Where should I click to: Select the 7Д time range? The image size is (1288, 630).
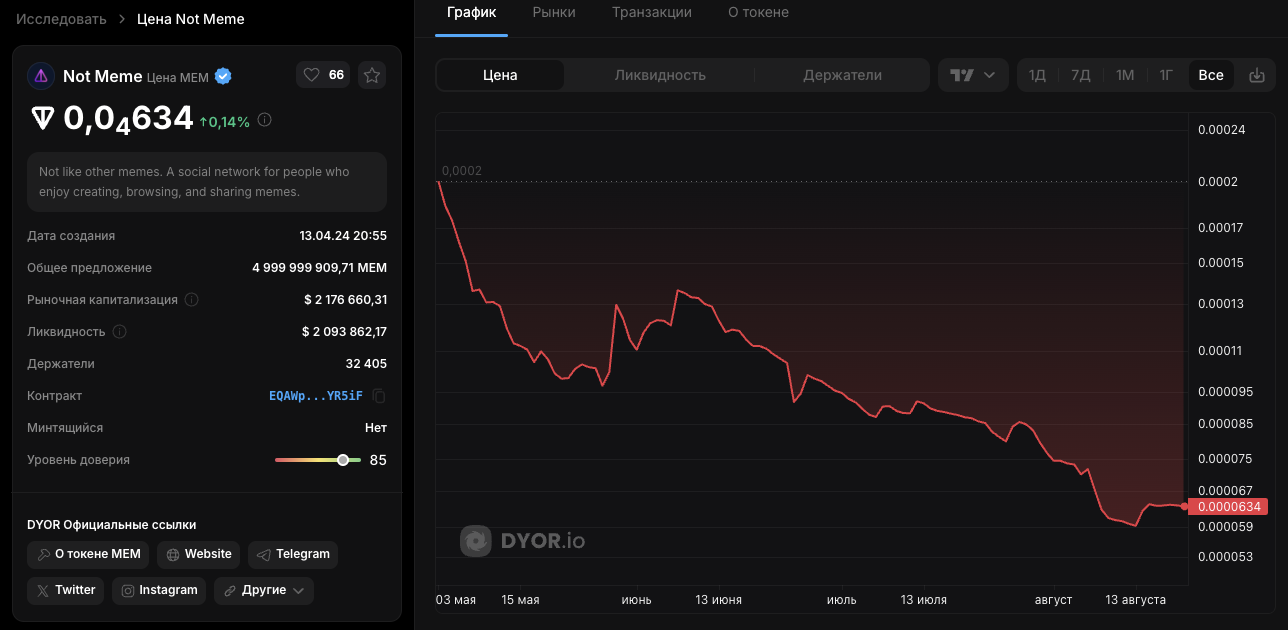coord(1080,75)
